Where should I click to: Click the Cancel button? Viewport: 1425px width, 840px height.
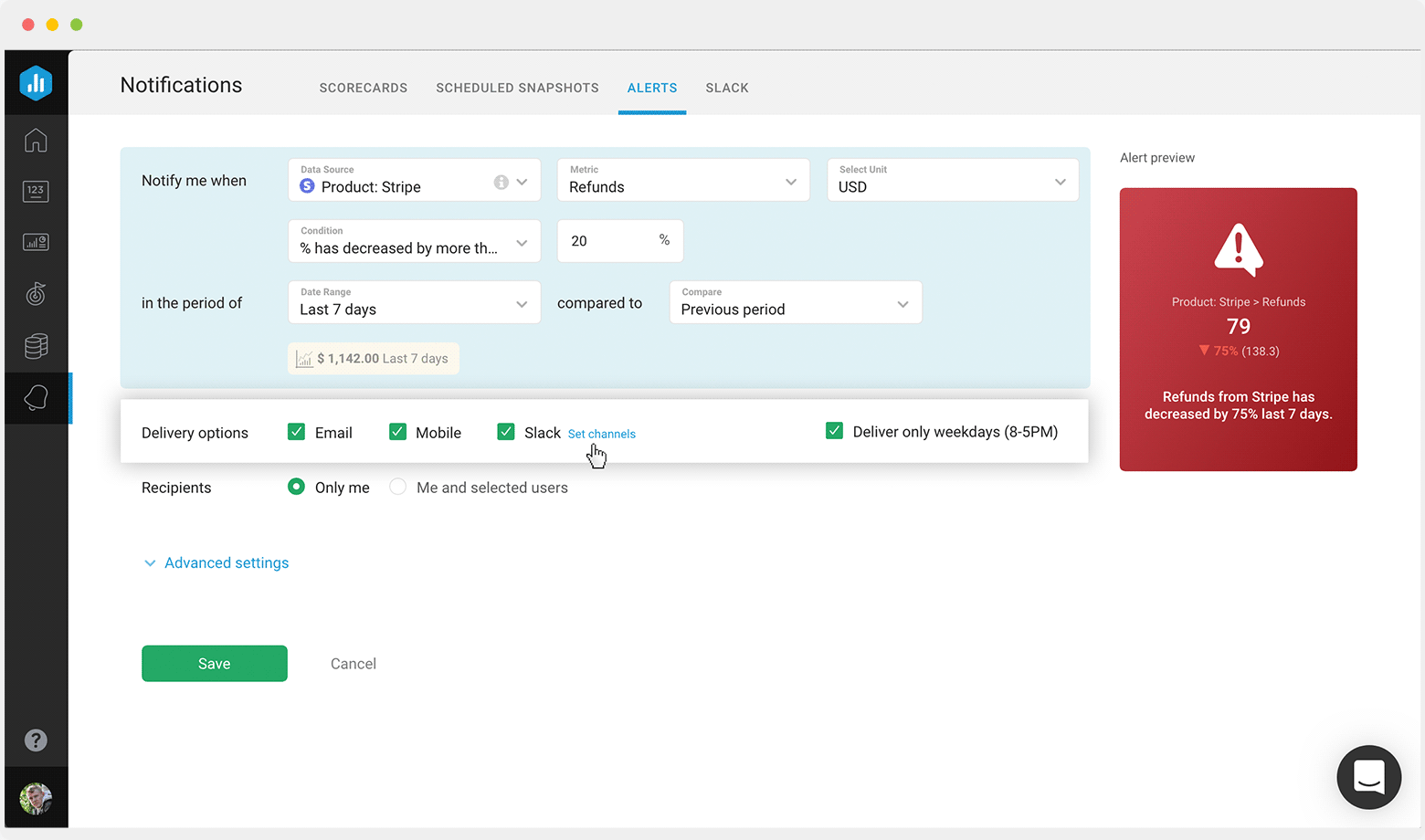pos(354,664)
